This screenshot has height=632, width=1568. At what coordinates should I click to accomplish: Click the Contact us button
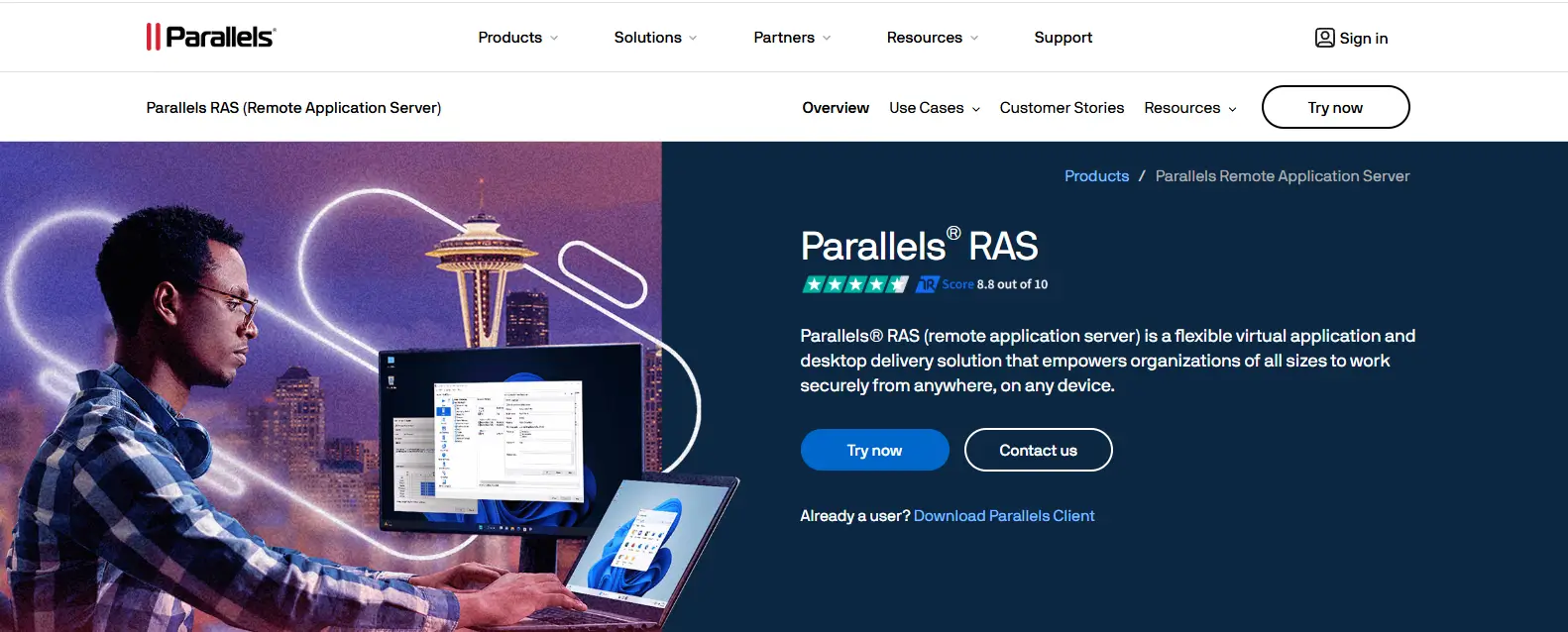[x=1038, y=450]
